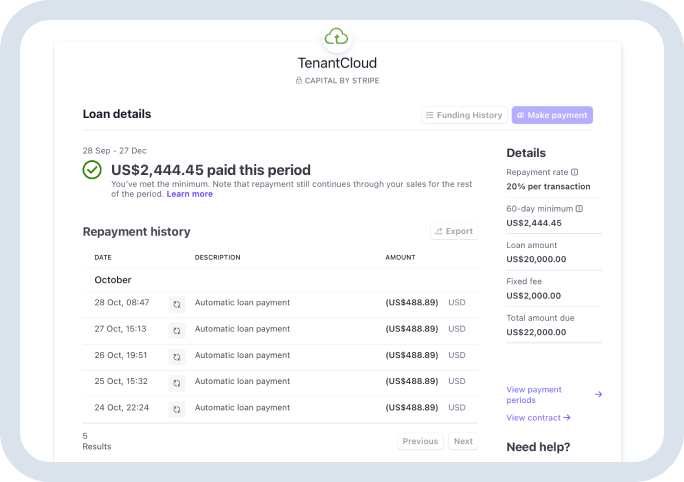The width and height of the screenshot is (684, 482).
Task: Click info icon beside Repayment rate
Action: click(x=575, y=172)
